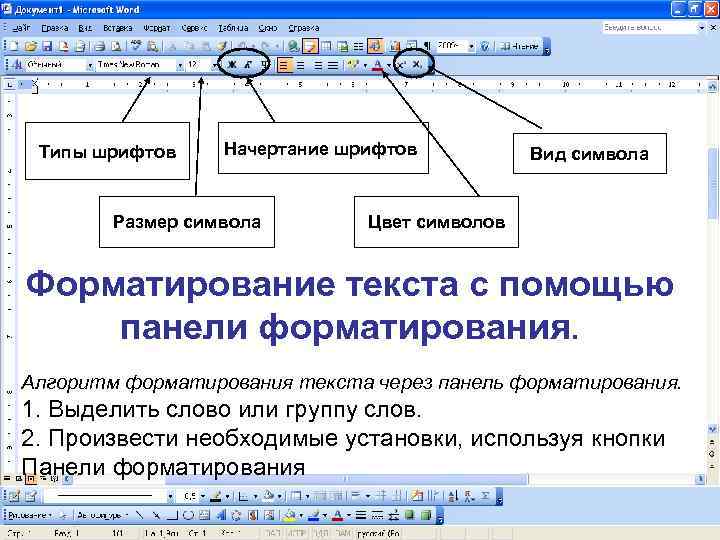Viewport: 720px width, 540px height.
Task: Draw an Oval with Drawing toolbar
Action: [x=188, y=515]
